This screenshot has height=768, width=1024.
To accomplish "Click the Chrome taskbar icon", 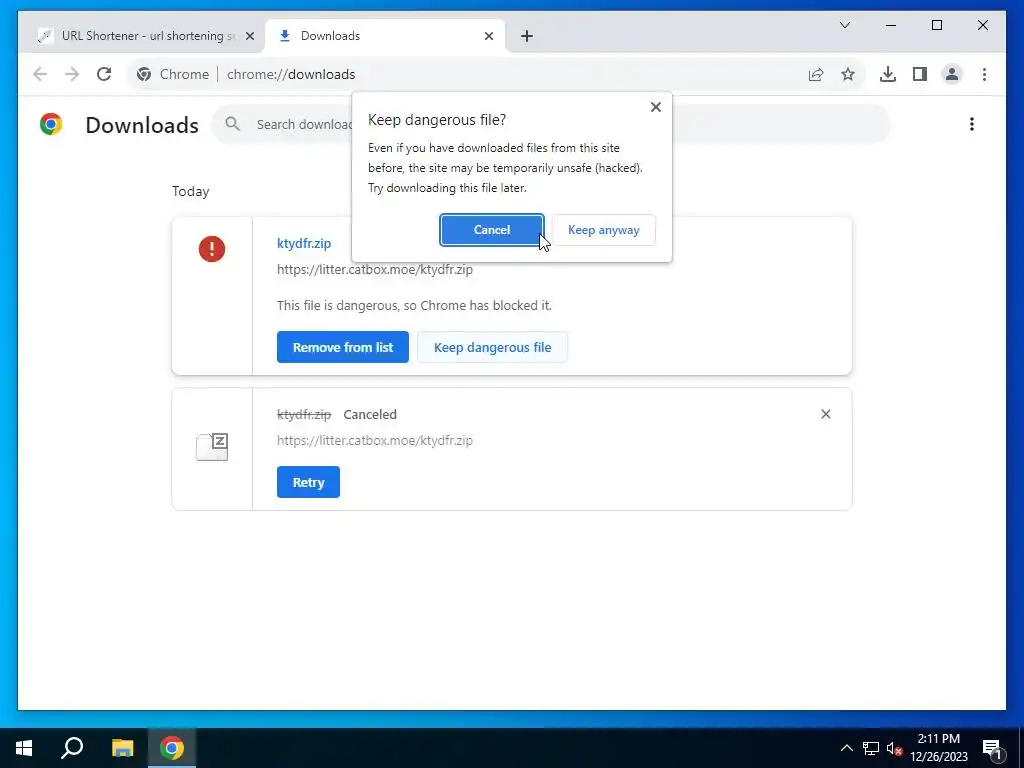I will (172, 748).
